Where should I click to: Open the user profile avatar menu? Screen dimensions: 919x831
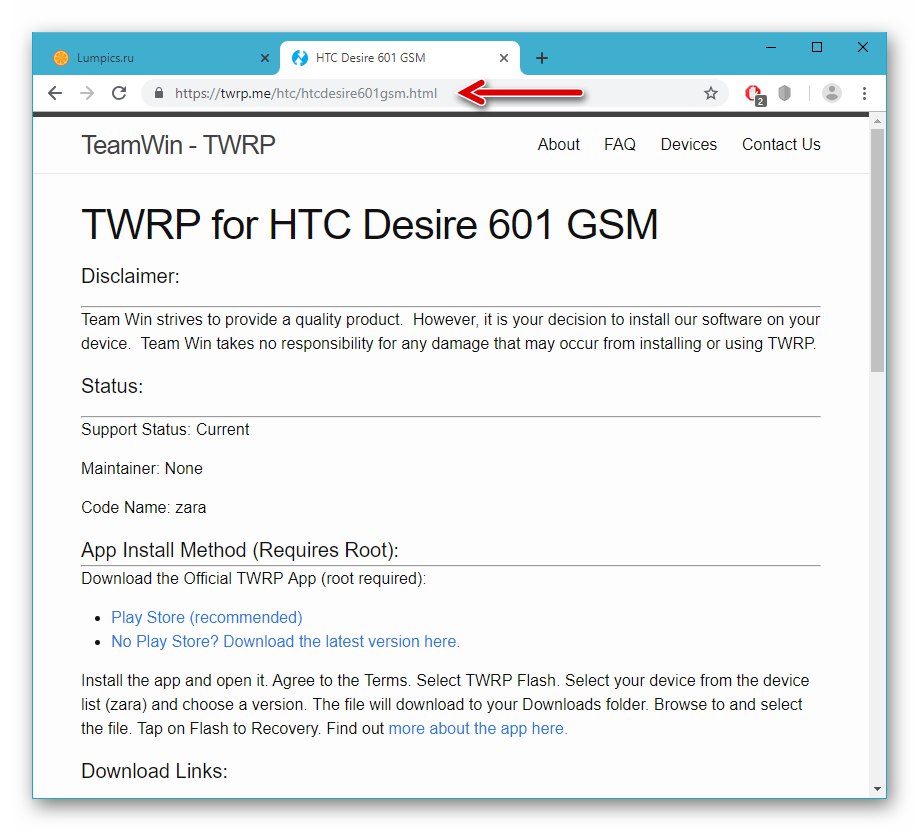pyautogui.click(x=832, y=93)
